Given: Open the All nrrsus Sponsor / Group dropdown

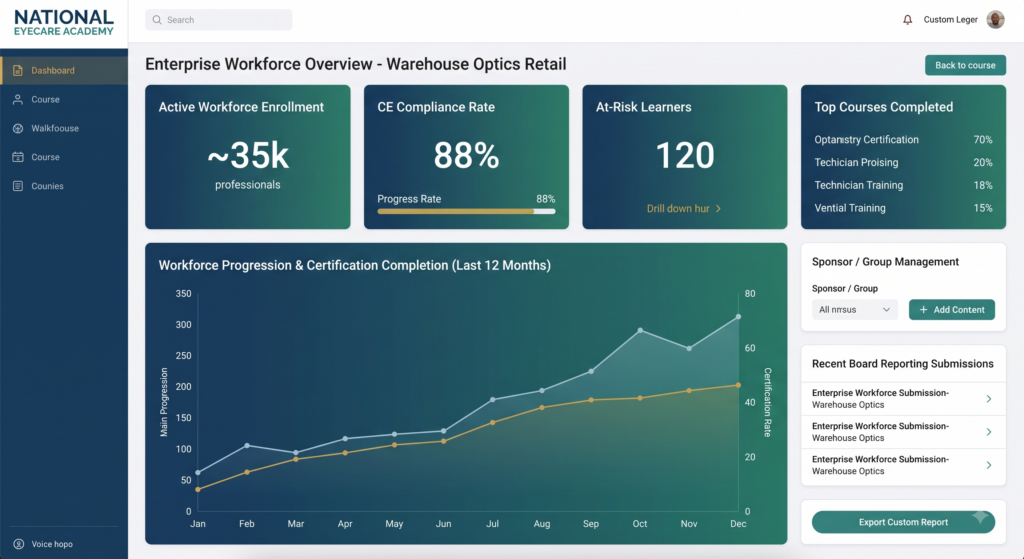Looking at the screenshot, I should [x=855, y=310].
